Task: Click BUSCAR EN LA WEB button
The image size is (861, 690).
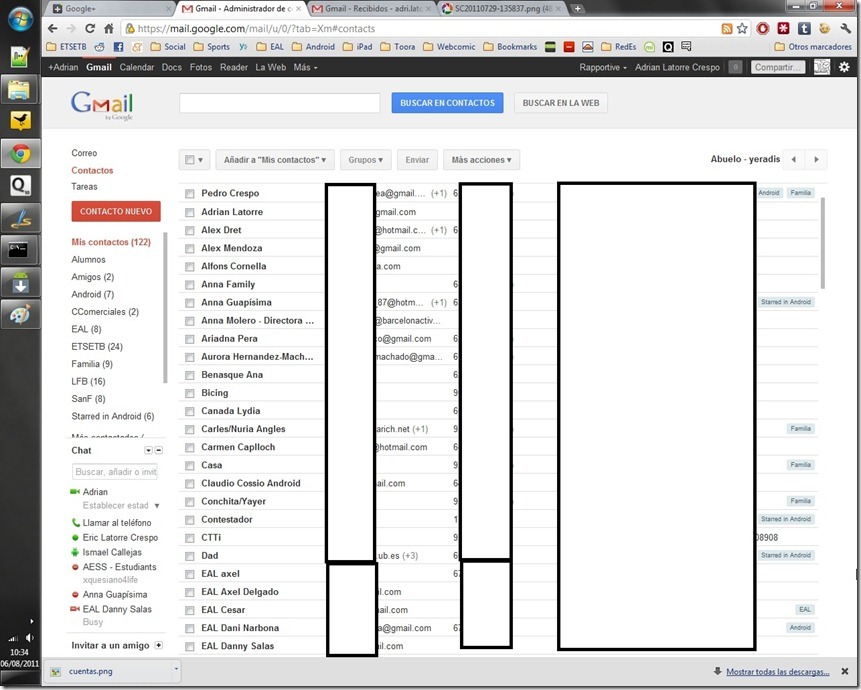Action: click(x=561, y=103)
